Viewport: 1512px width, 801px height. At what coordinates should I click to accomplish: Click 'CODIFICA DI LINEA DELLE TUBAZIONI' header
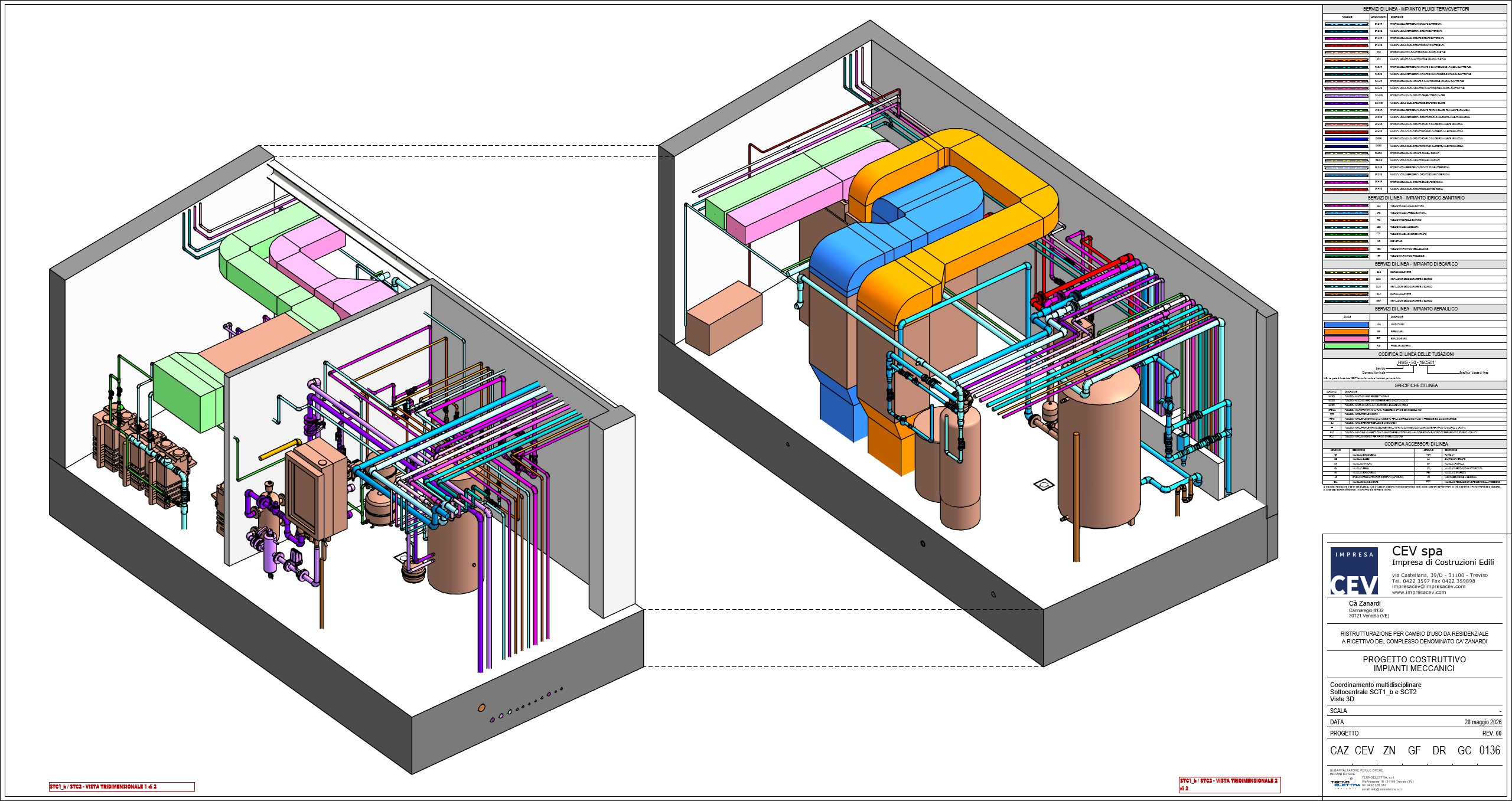pyautogui.click(x=1416, y=354)
